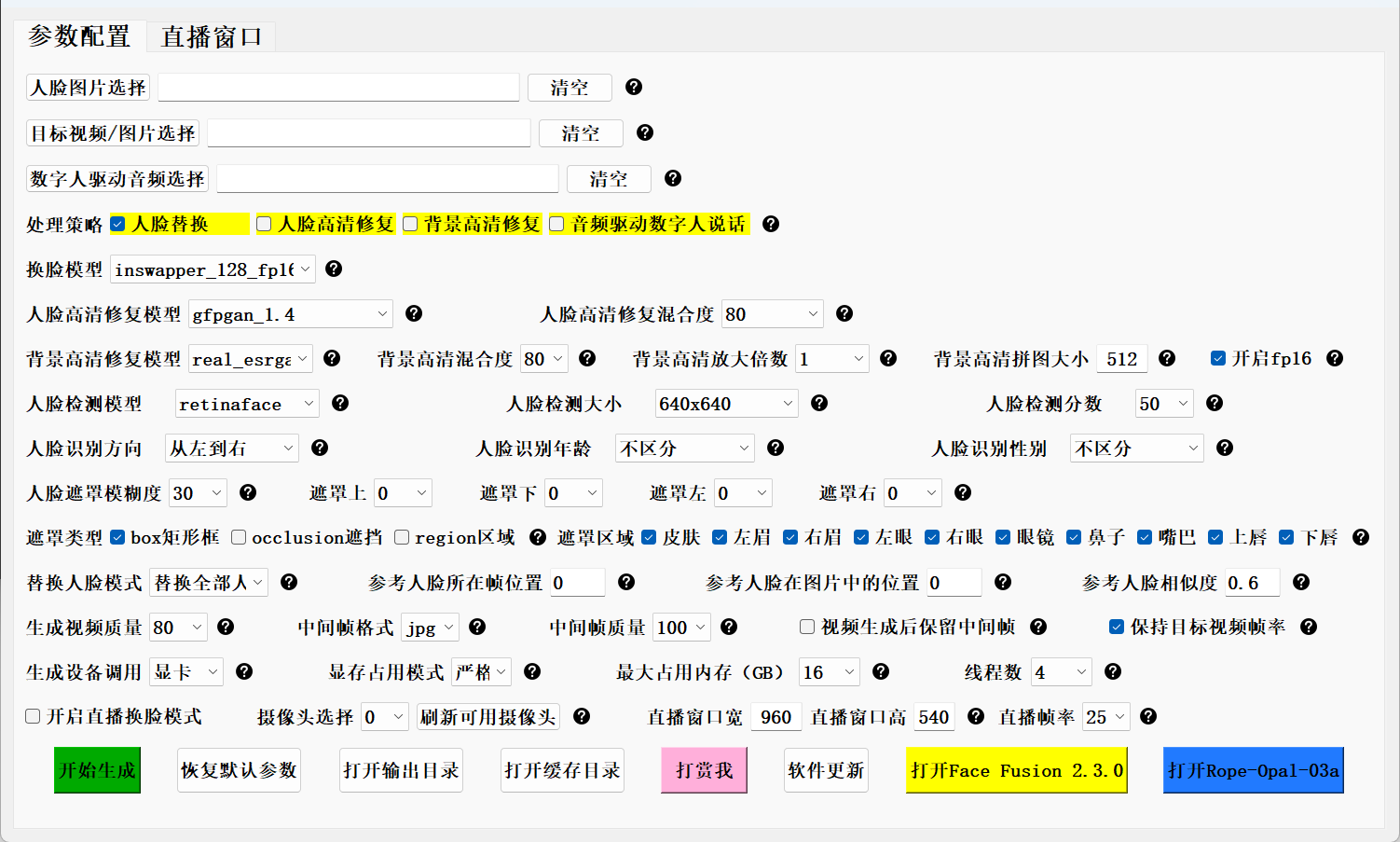The width and height of the screenshot is (1400, 842).
Task: Click help icon beside 处理策略 options
Action: 771,224
